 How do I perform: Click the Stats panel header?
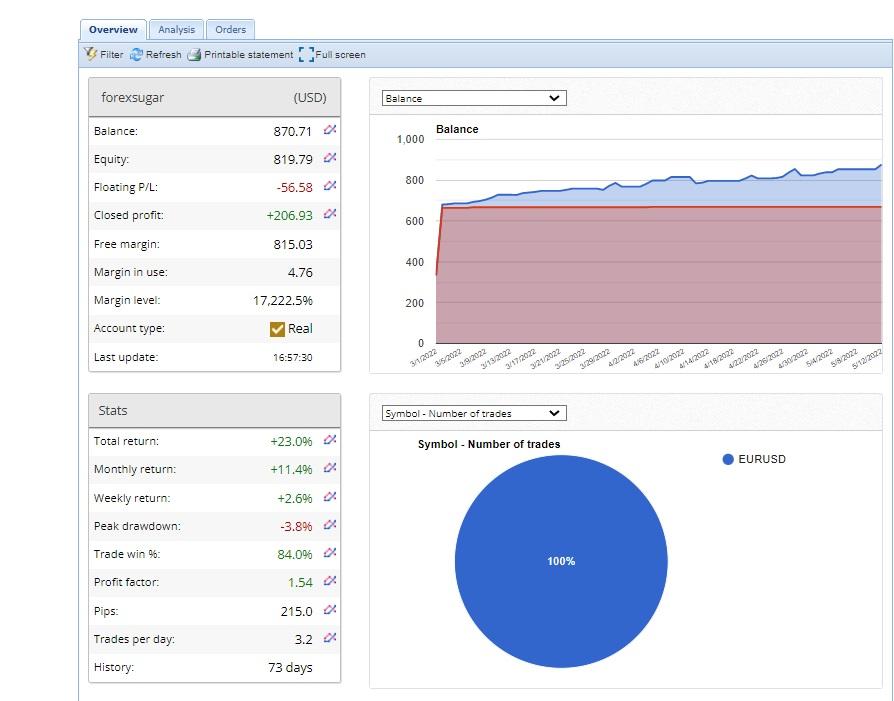coord(214,410)
